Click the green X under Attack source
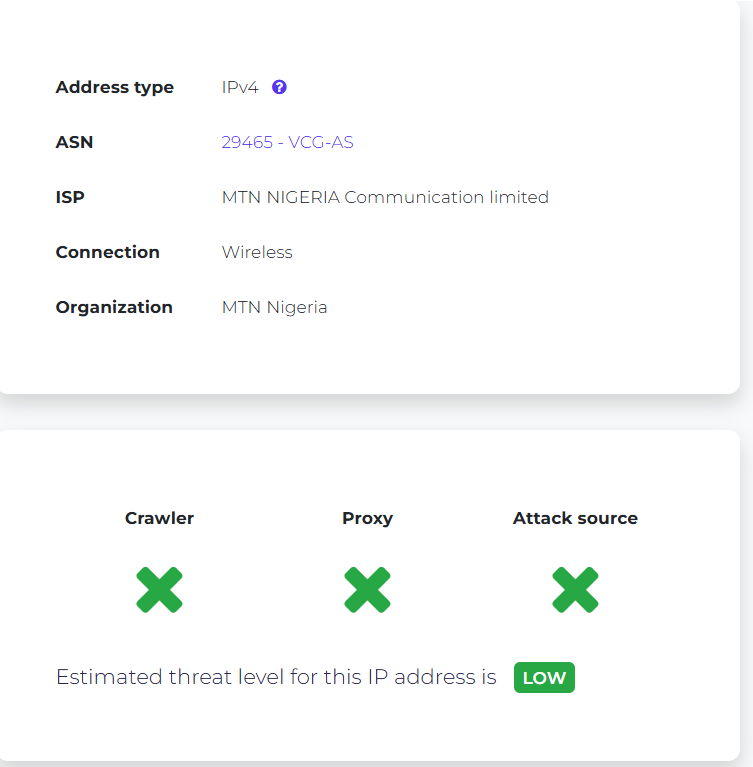Viewport: 753px width, 767px height. click(x=575, y=590)
